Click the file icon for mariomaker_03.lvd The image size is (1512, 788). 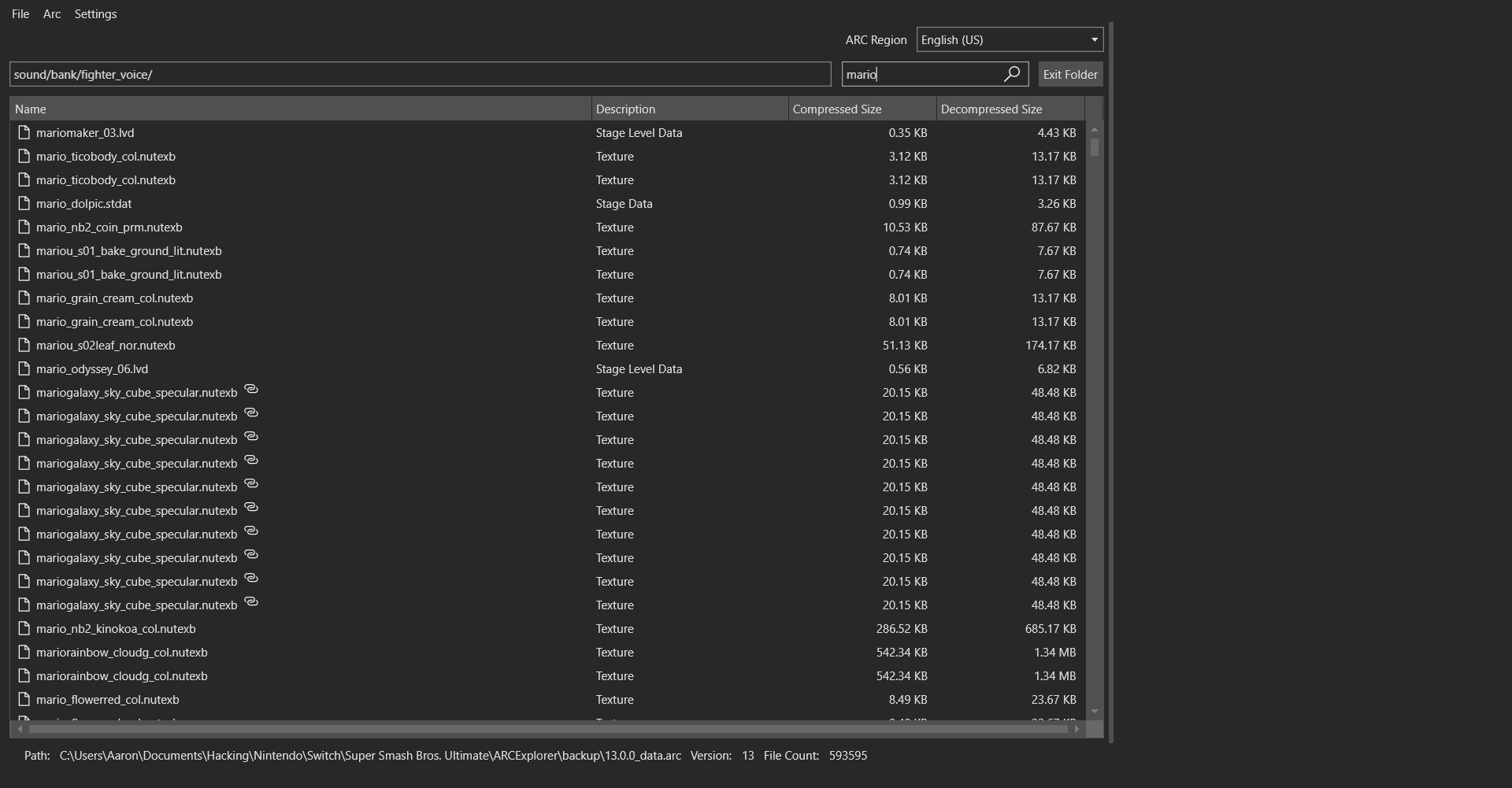(24, 132)
